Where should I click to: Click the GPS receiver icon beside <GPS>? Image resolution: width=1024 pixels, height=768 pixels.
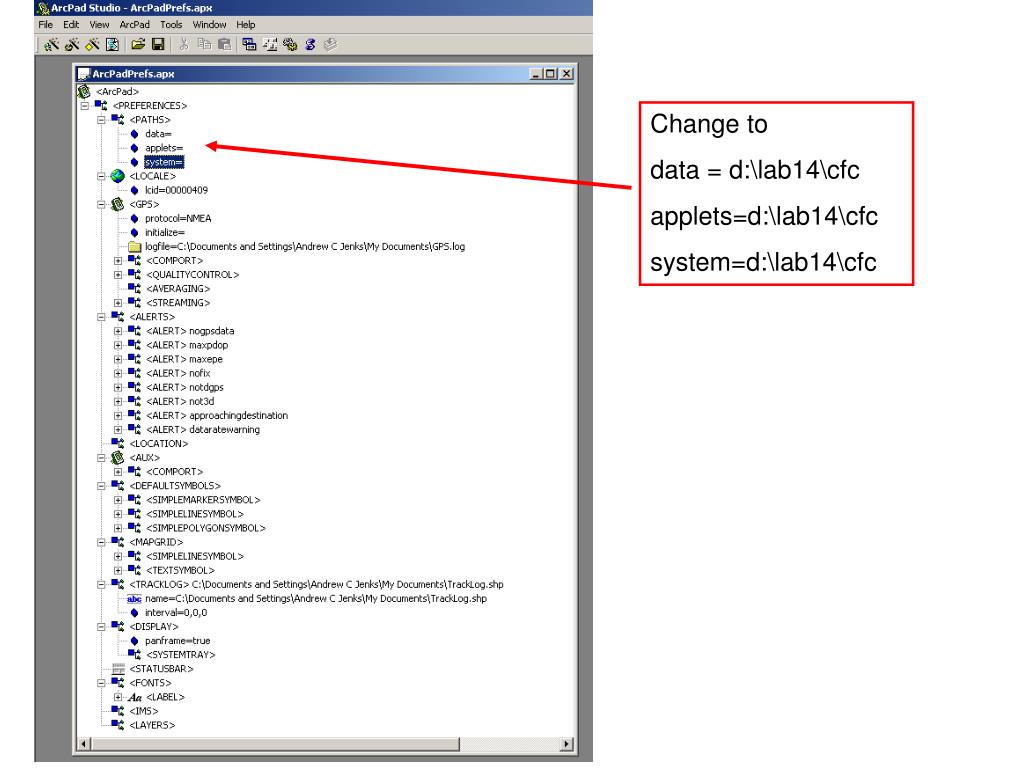click(x=118, y=204)
